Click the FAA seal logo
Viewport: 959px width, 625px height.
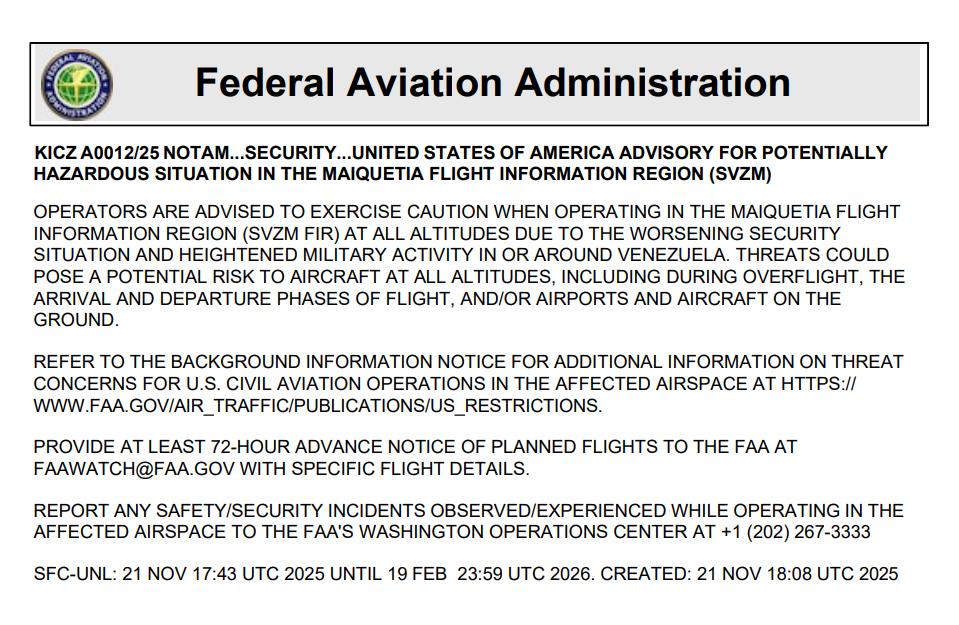coord(77,84)
